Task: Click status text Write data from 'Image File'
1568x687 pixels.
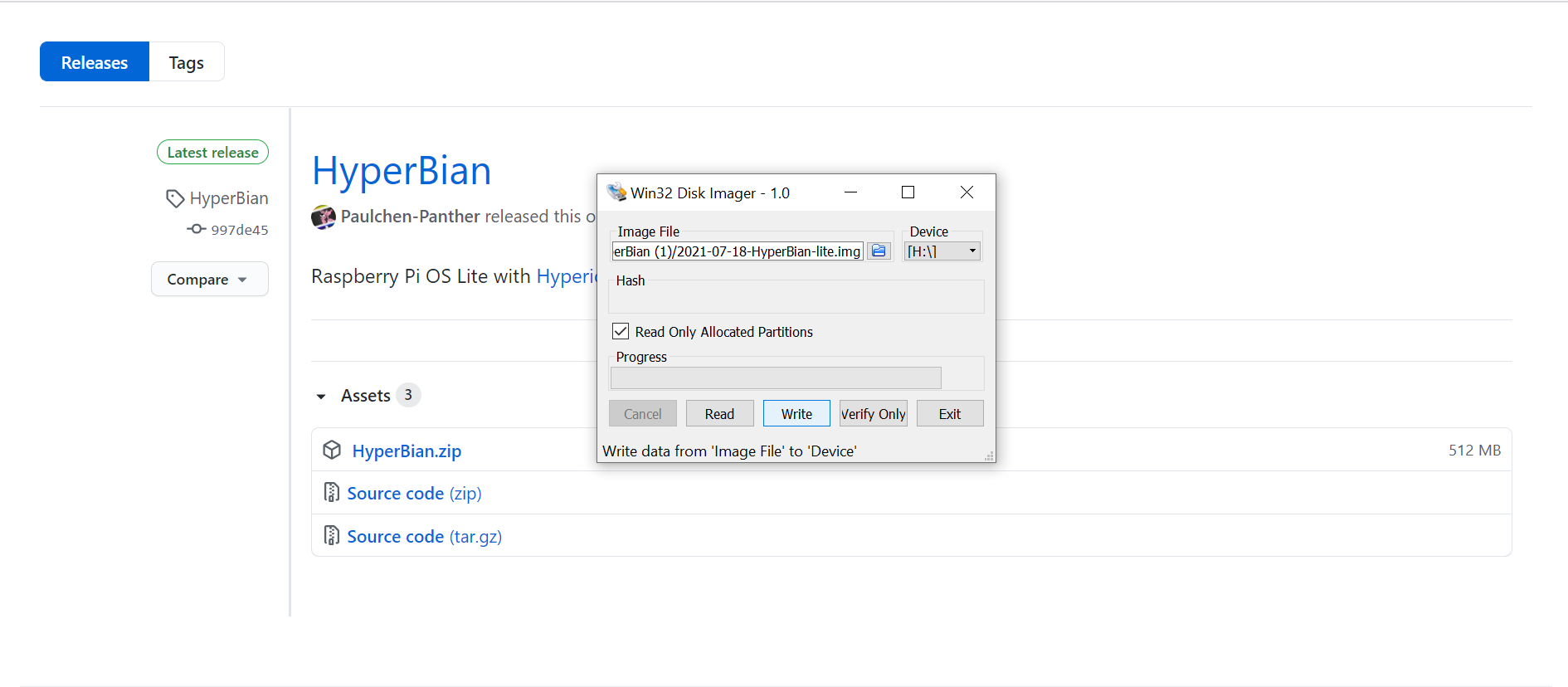Action: click(729, 451)
